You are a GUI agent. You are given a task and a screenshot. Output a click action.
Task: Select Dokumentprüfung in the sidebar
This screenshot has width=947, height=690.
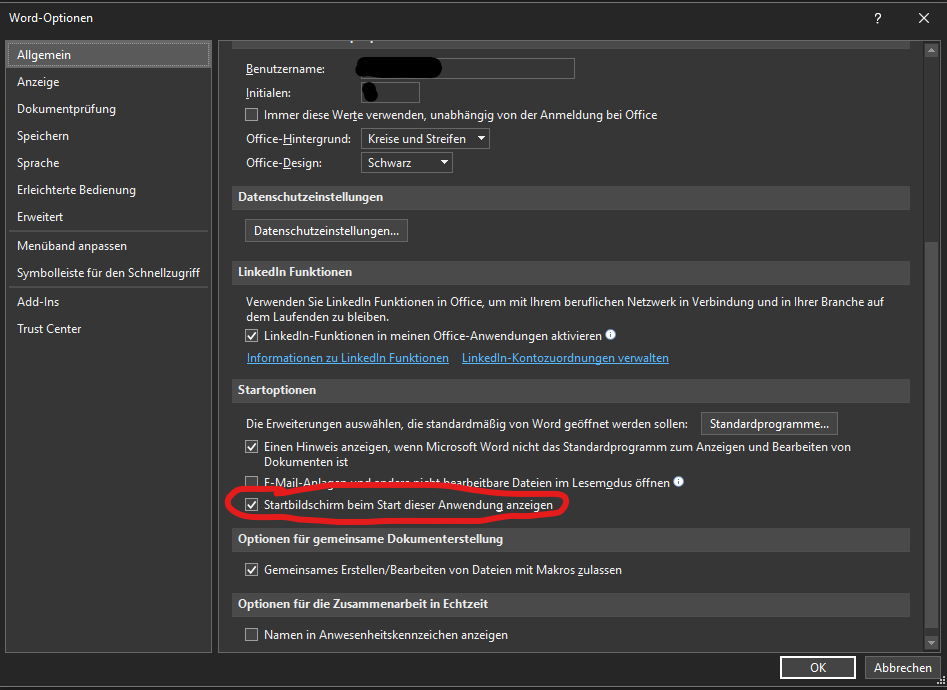[x=109, y=109]
